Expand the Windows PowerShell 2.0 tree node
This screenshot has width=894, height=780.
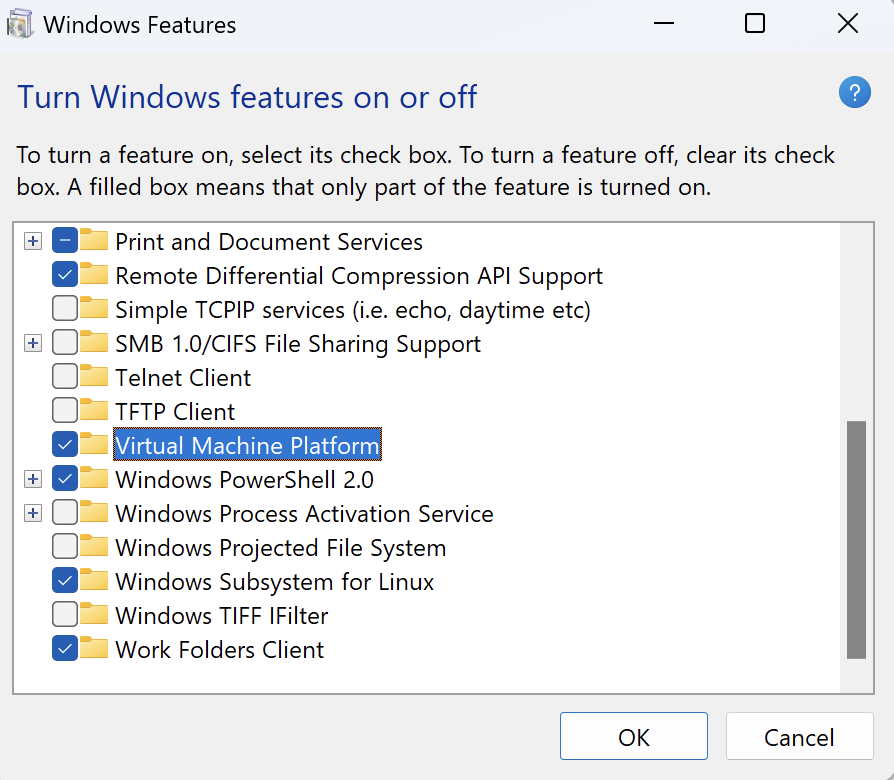pos(33,479)
